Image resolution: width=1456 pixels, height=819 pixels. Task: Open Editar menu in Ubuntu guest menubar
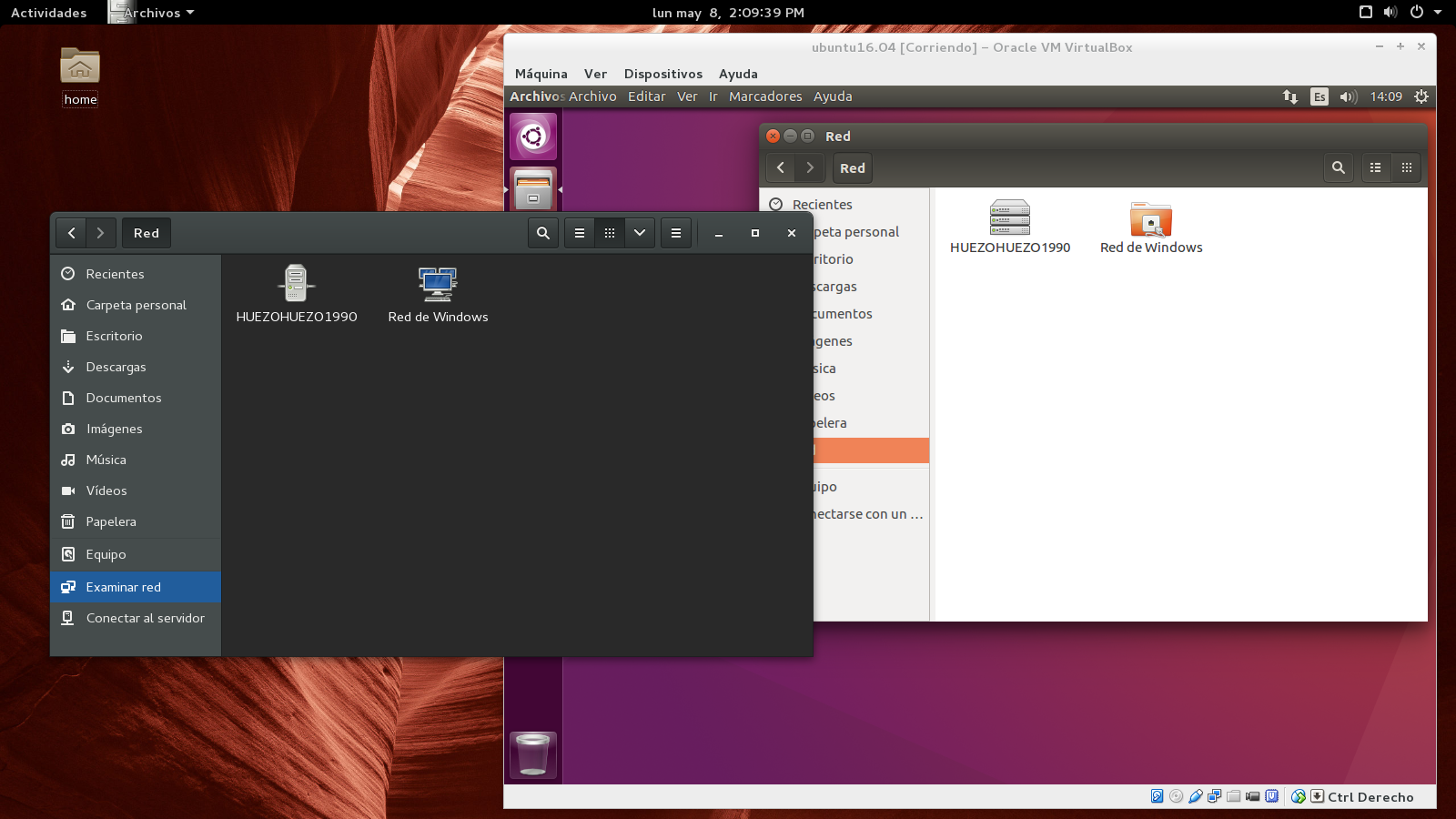click(647, 96)
